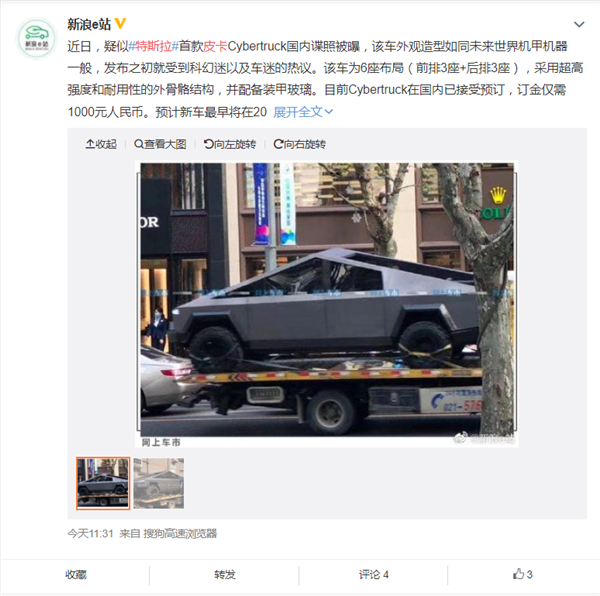Select the first Cybertruck thumbnail
This screenshot has width=600, height=596.
coord(103,484)
